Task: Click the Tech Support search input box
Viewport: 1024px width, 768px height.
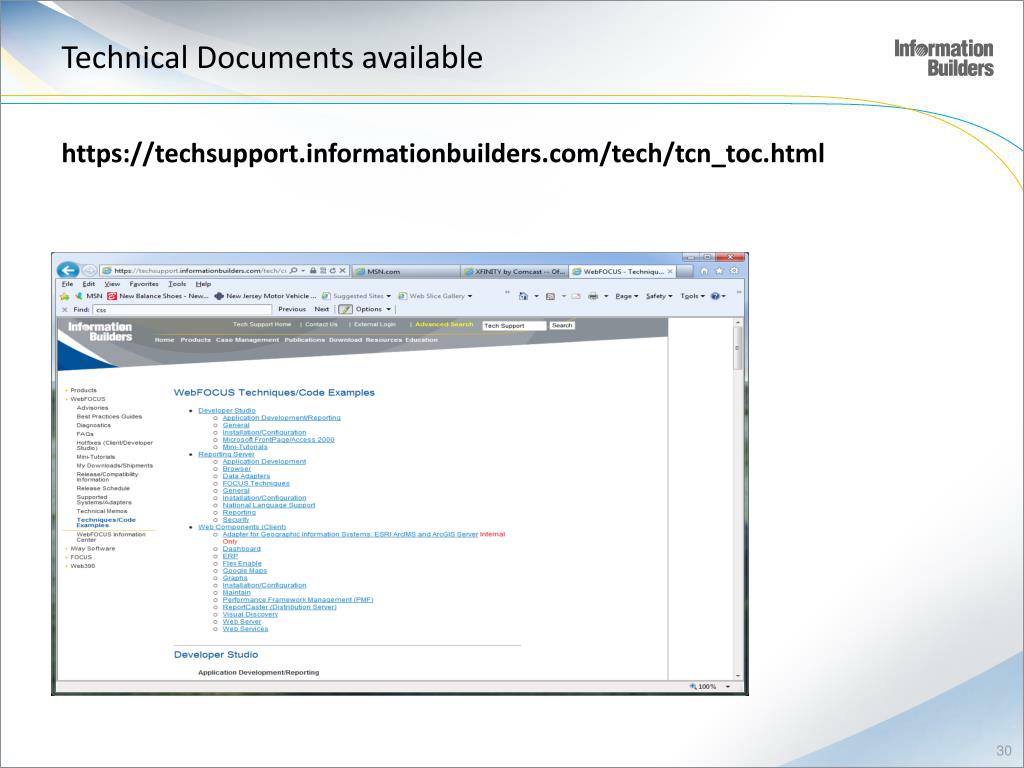Action: click(x=514, y=325)
